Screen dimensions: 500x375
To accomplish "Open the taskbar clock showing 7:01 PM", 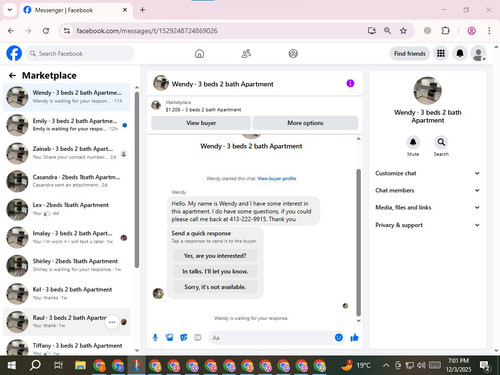I will click(458, 365).
